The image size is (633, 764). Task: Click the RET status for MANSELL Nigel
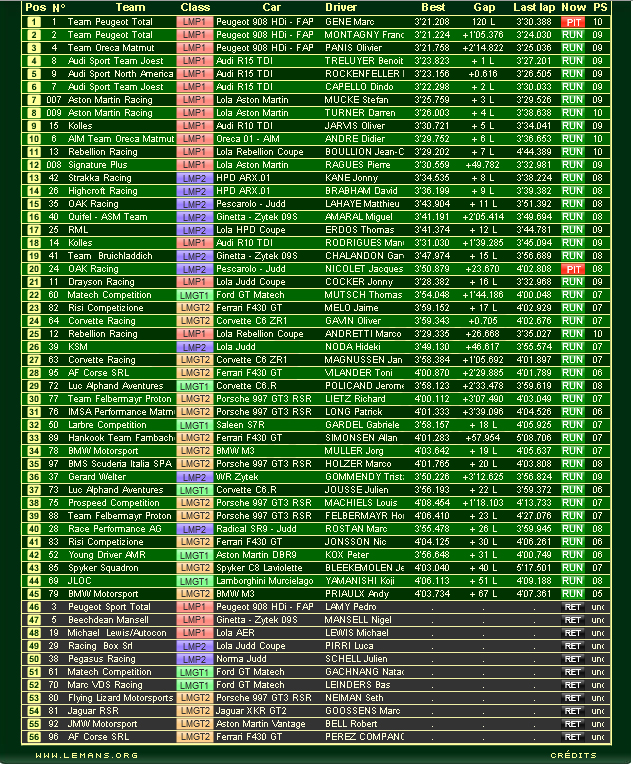click(x=573, y=620)
